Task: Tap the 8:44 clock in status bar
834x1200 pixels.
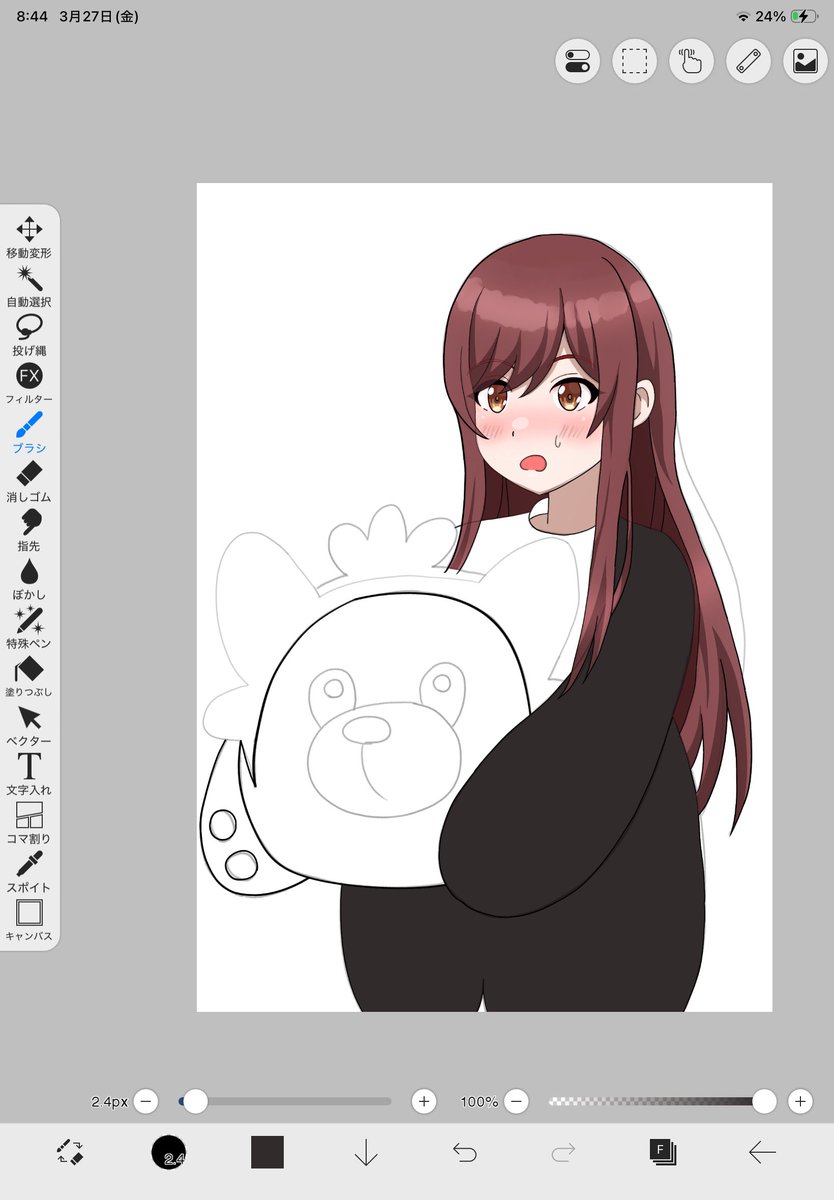Action: click(x=32, y=17)
